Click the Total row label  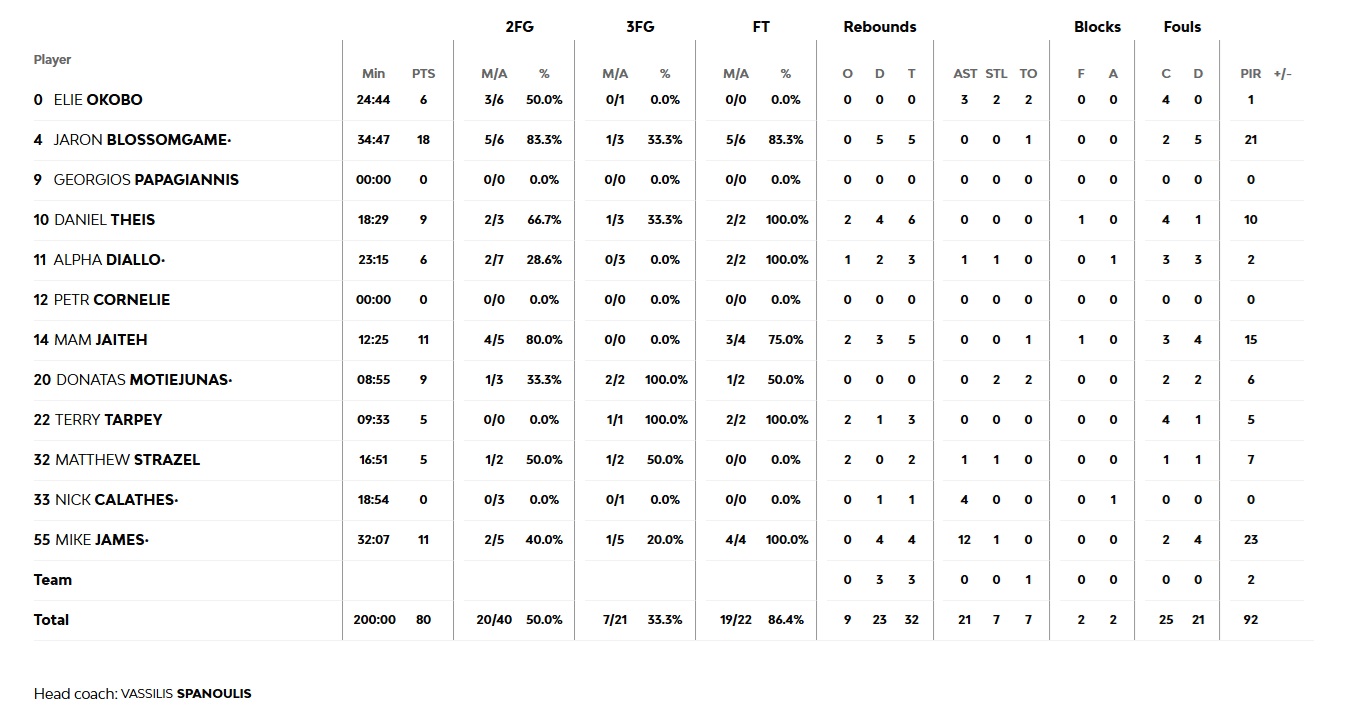pos(51,620)
